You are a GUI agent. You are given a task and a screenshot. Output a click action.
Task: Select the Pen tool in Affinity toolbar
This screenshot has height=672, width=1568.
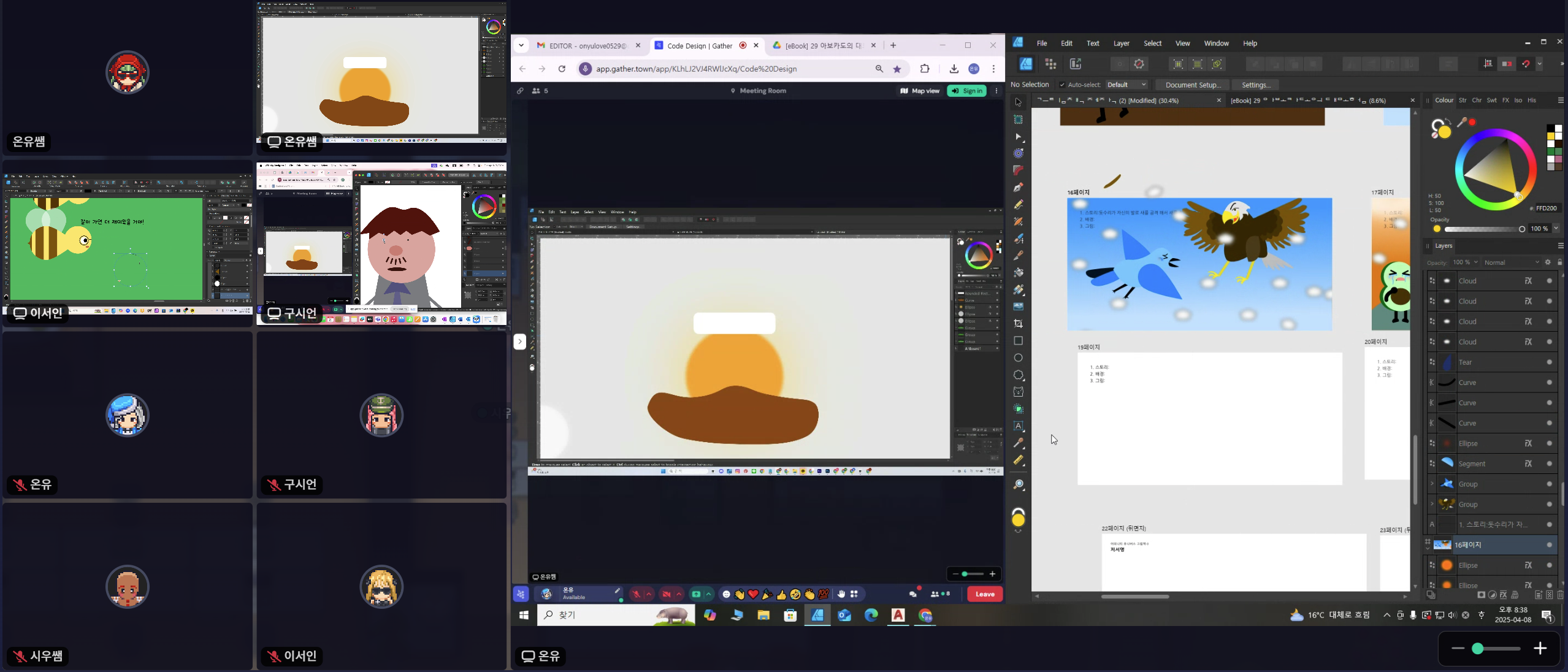[1018, 188]
